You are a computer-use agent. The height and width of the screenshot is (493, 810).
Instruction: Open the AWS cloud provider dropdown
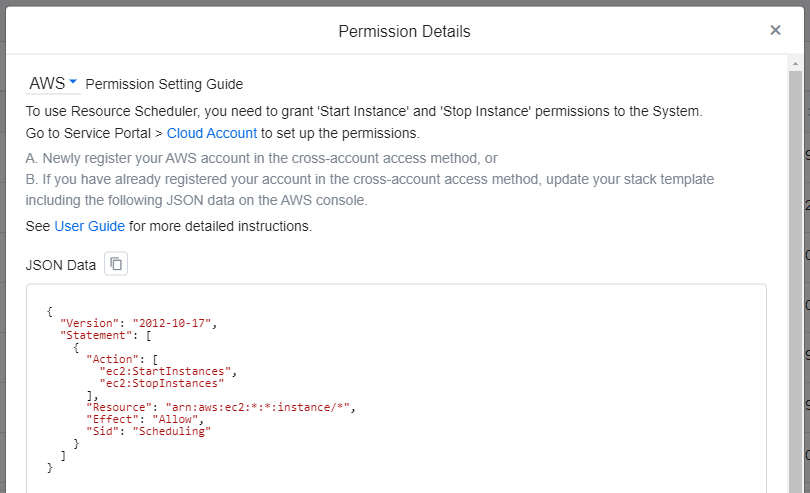pyautogui.click(x=53, y=83)
